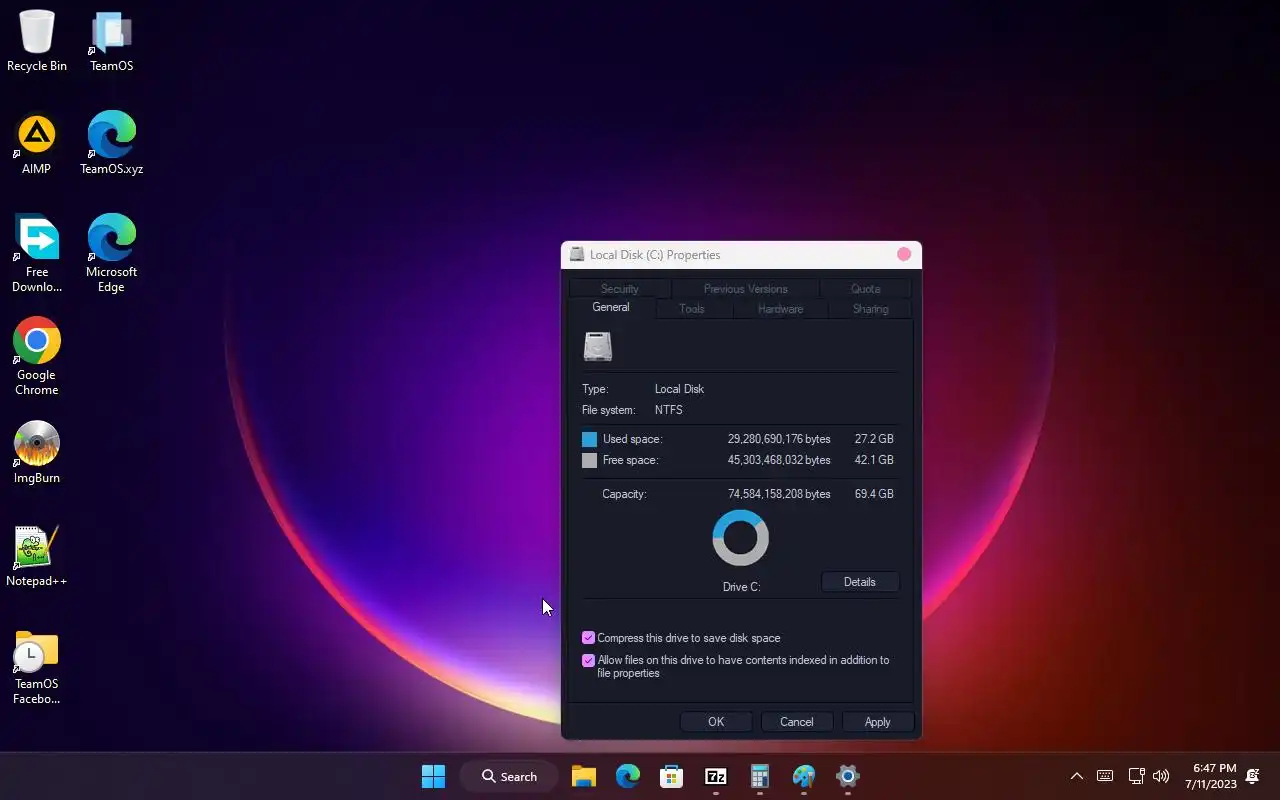Click the NTFS file system value
The width and height of the screenshot is (1280, 800).
(669, 410)
